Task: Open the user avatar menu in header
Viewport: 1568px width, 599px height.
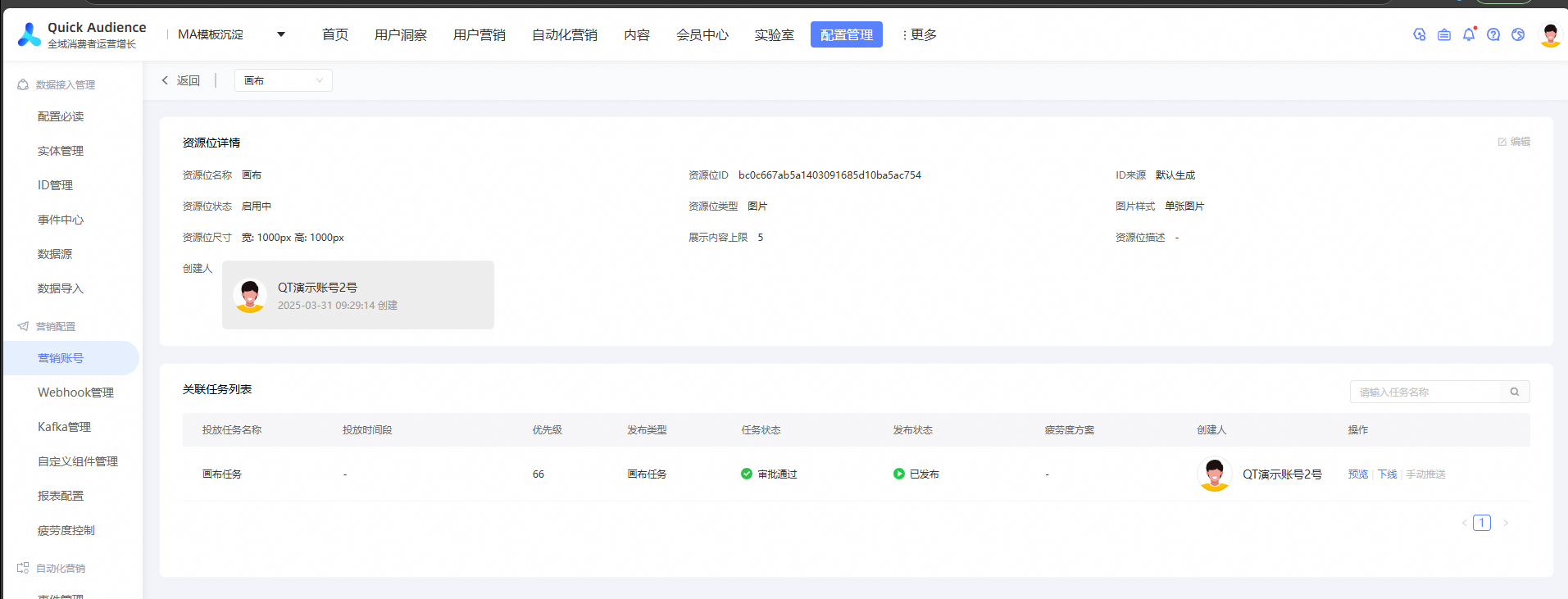Action: [x=1550, y=34]
